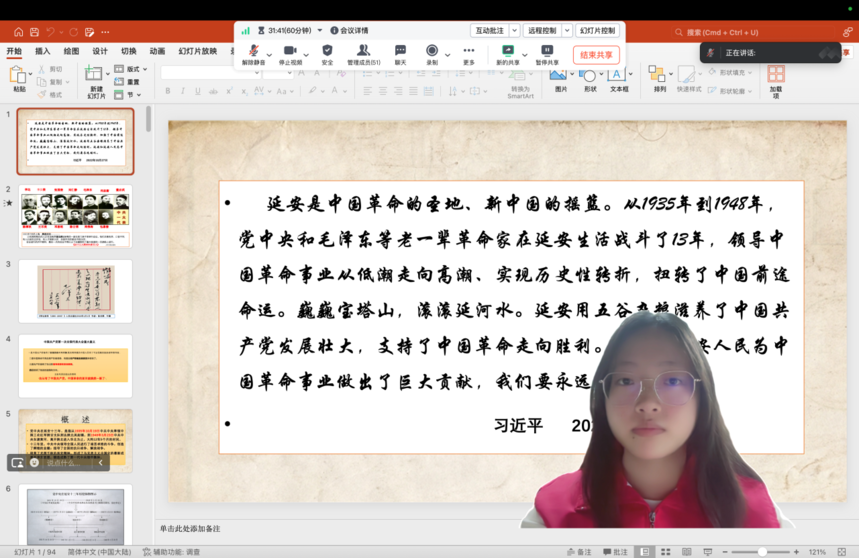This screenshot has width=859, height=558.
Task: Open the 聊天 chat icon
Action: tap(400, 51)
